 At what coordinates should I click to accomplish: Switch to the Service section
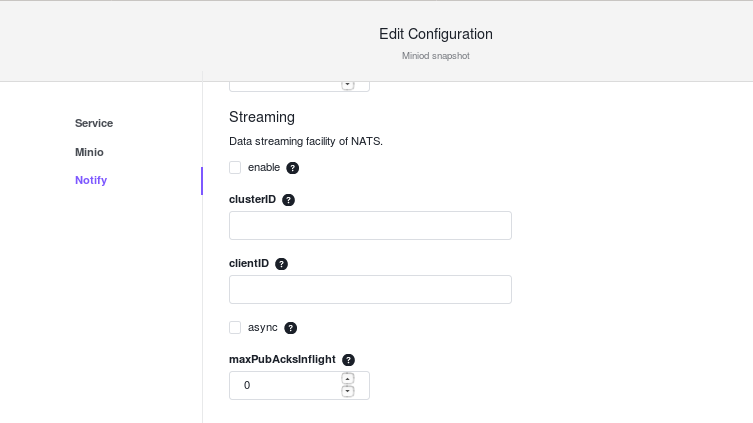click(94, 123)
